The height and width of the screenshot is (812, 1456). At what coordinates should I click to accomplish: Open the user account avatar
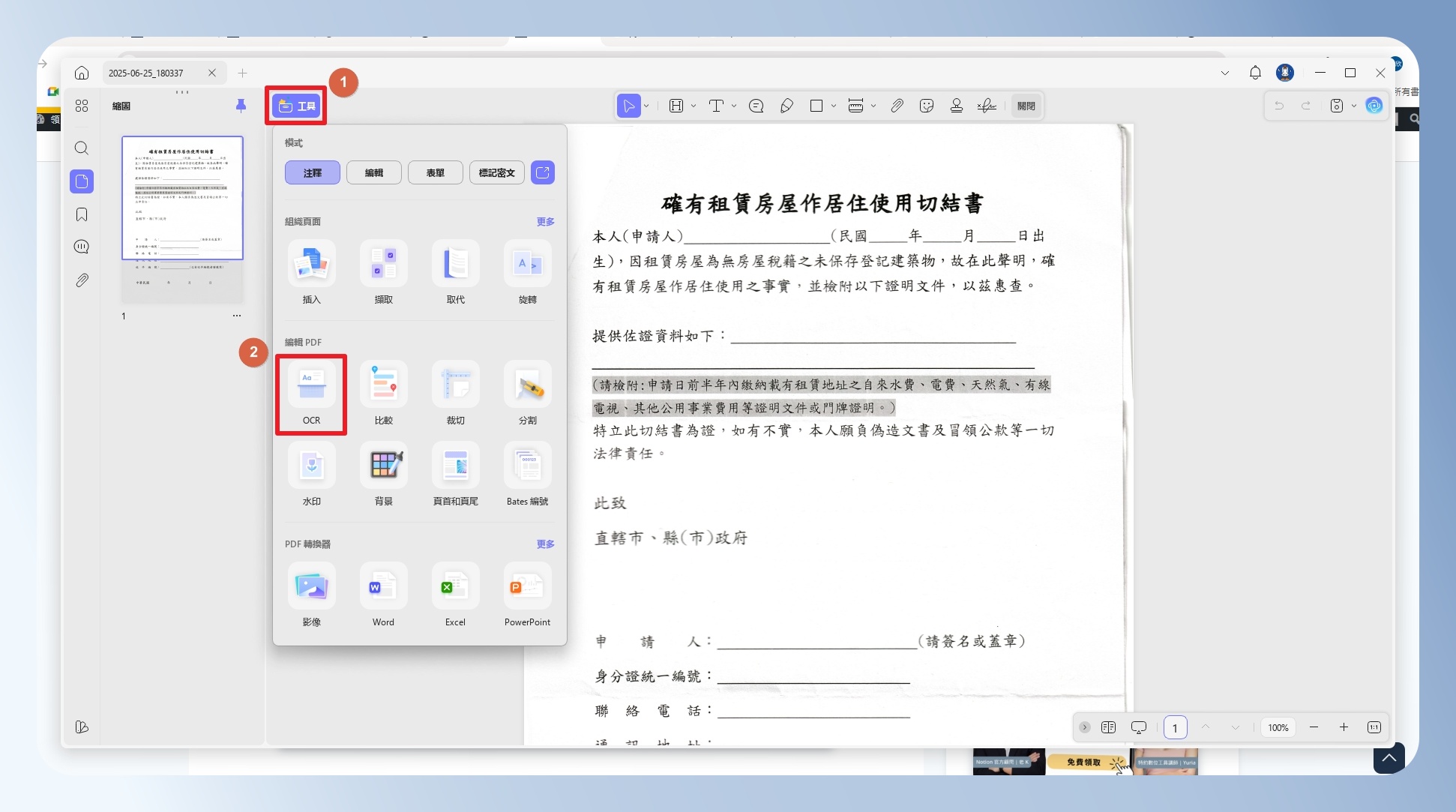1285,73
